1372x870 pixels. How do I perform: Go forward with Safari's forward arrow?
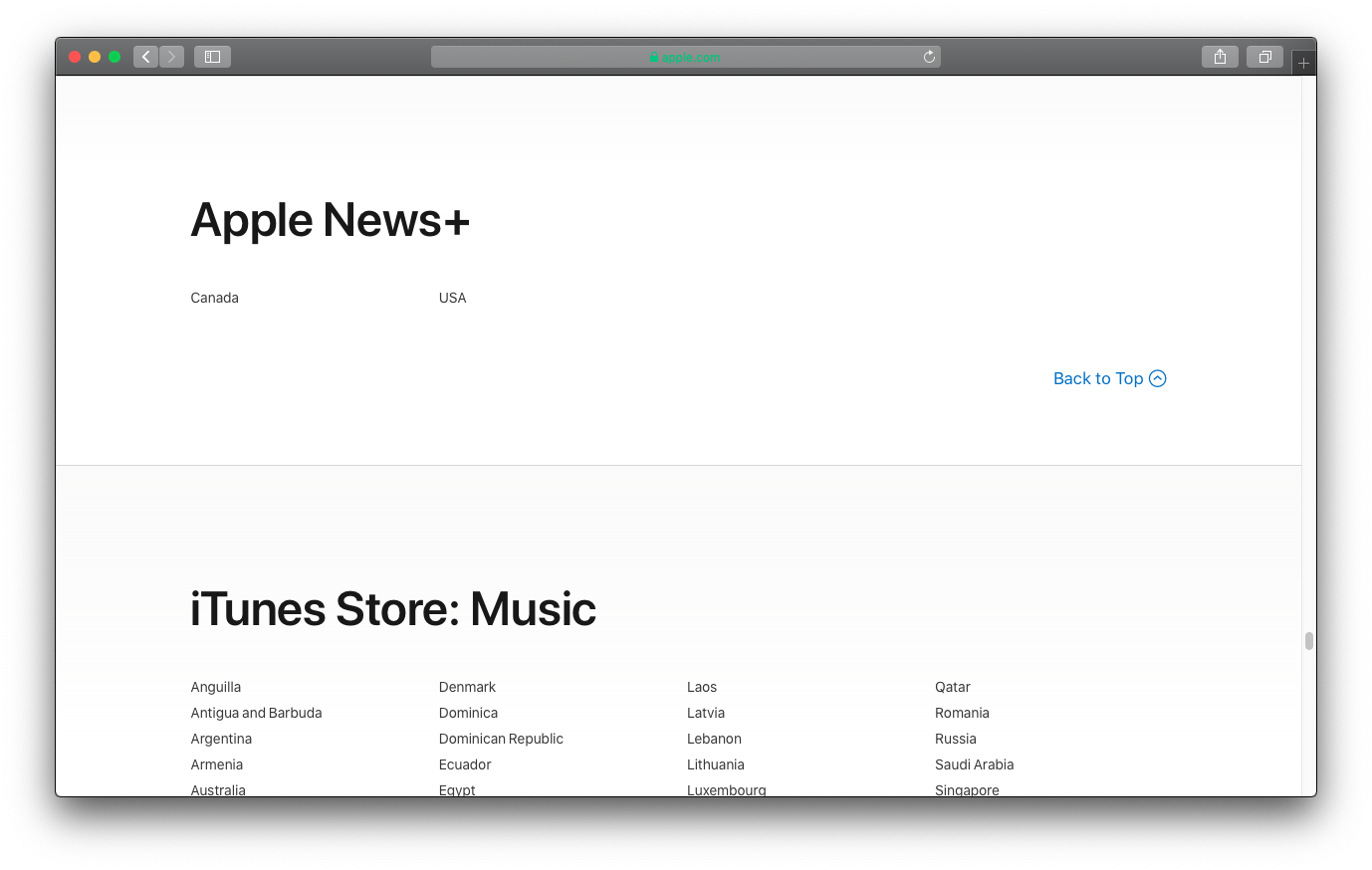point(171,57)
